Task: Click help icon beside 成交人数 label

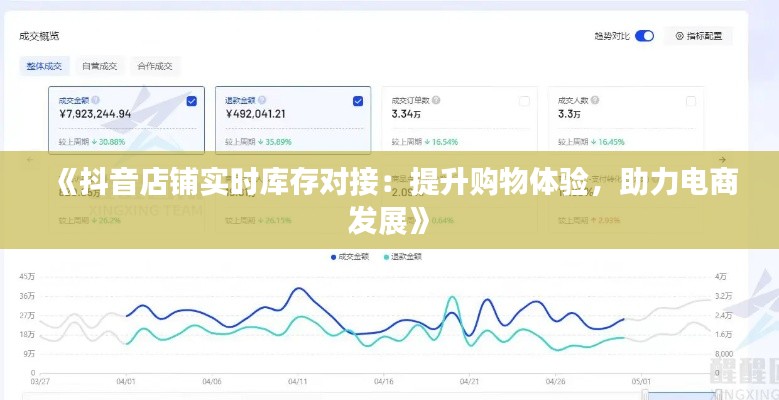Action: coord(595,100)
